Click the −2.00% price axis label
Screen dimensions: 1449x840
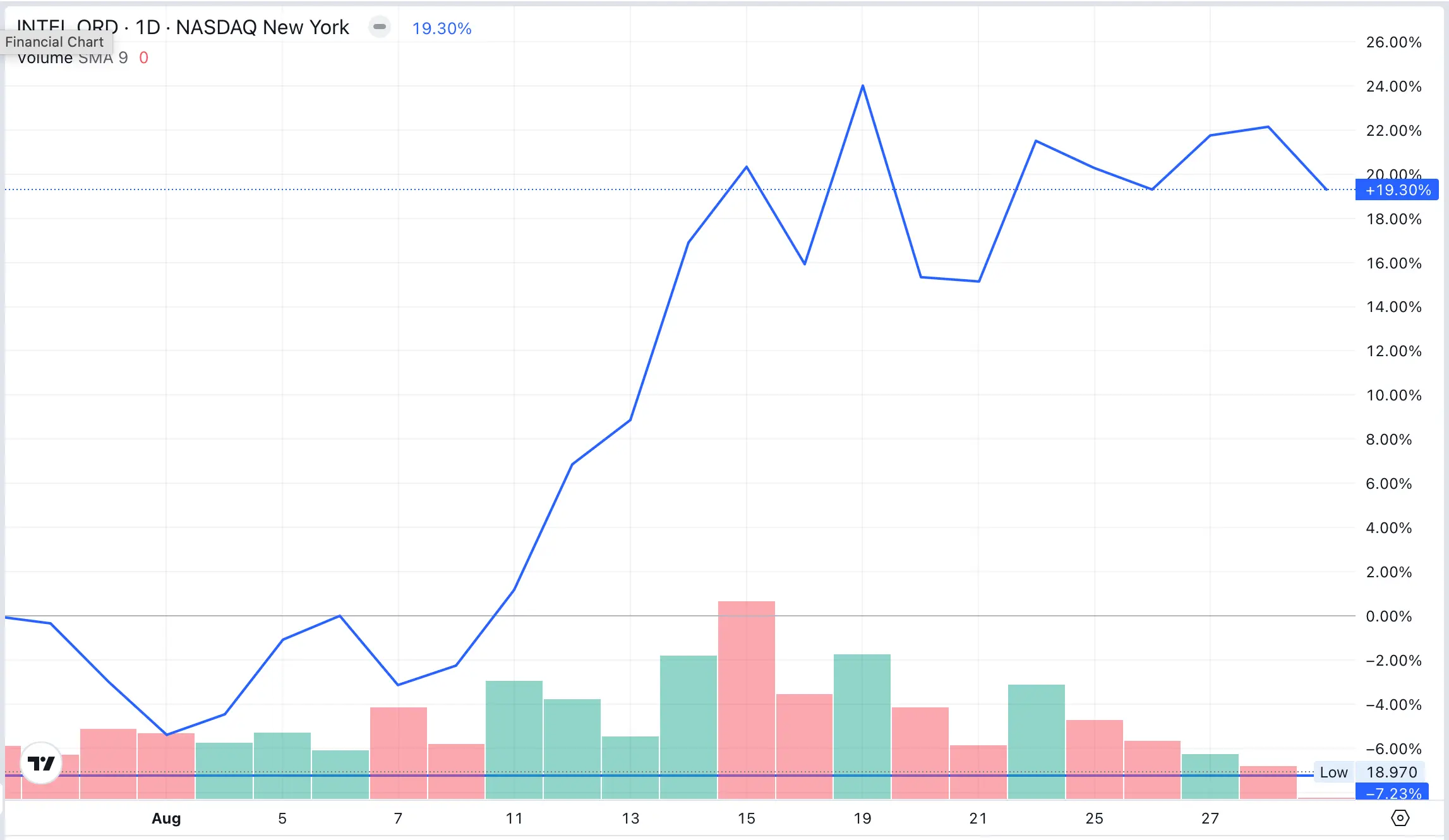point(1393,661)
